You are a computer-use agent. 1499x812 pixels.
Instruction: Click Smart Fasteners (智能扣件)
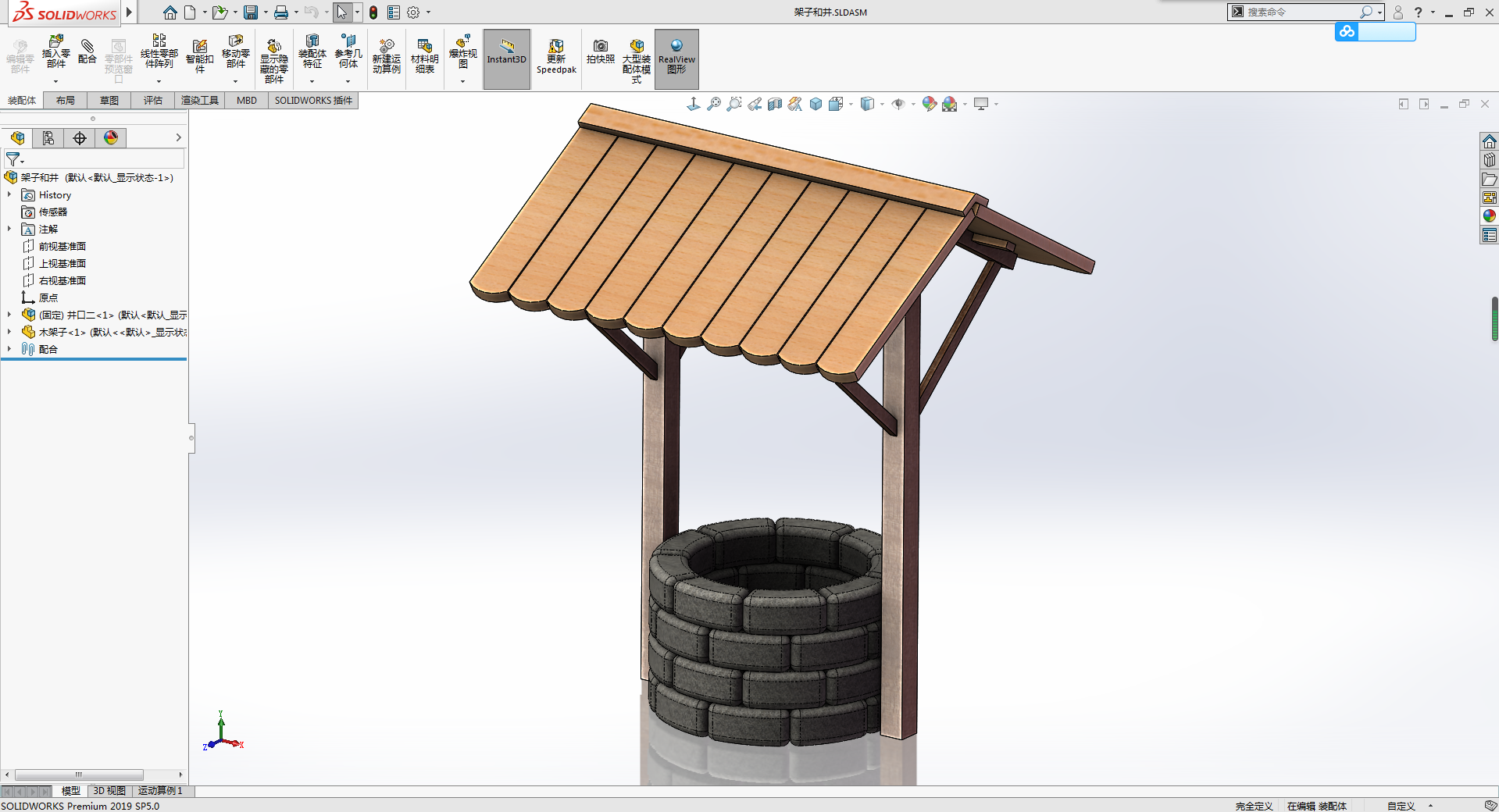(x=200, y=56)
